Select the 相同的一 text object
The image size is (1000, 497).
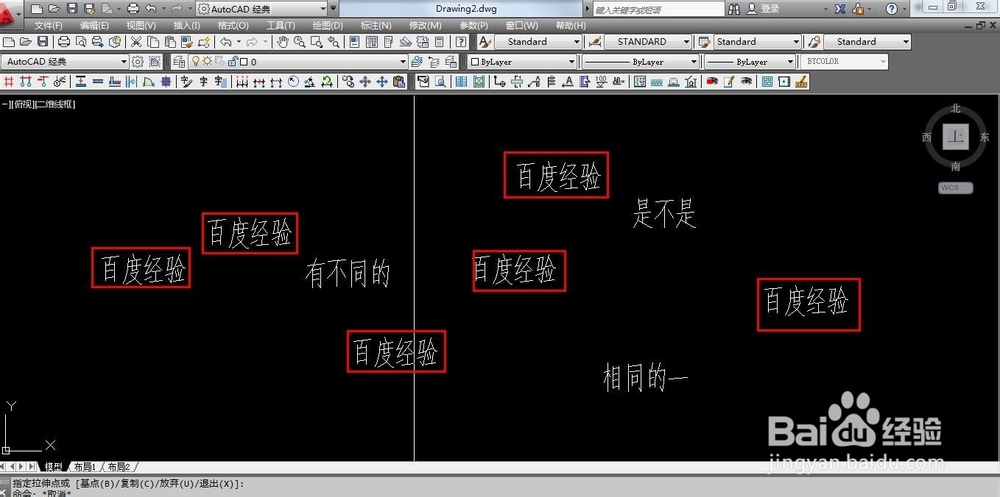tap(645, 376)
